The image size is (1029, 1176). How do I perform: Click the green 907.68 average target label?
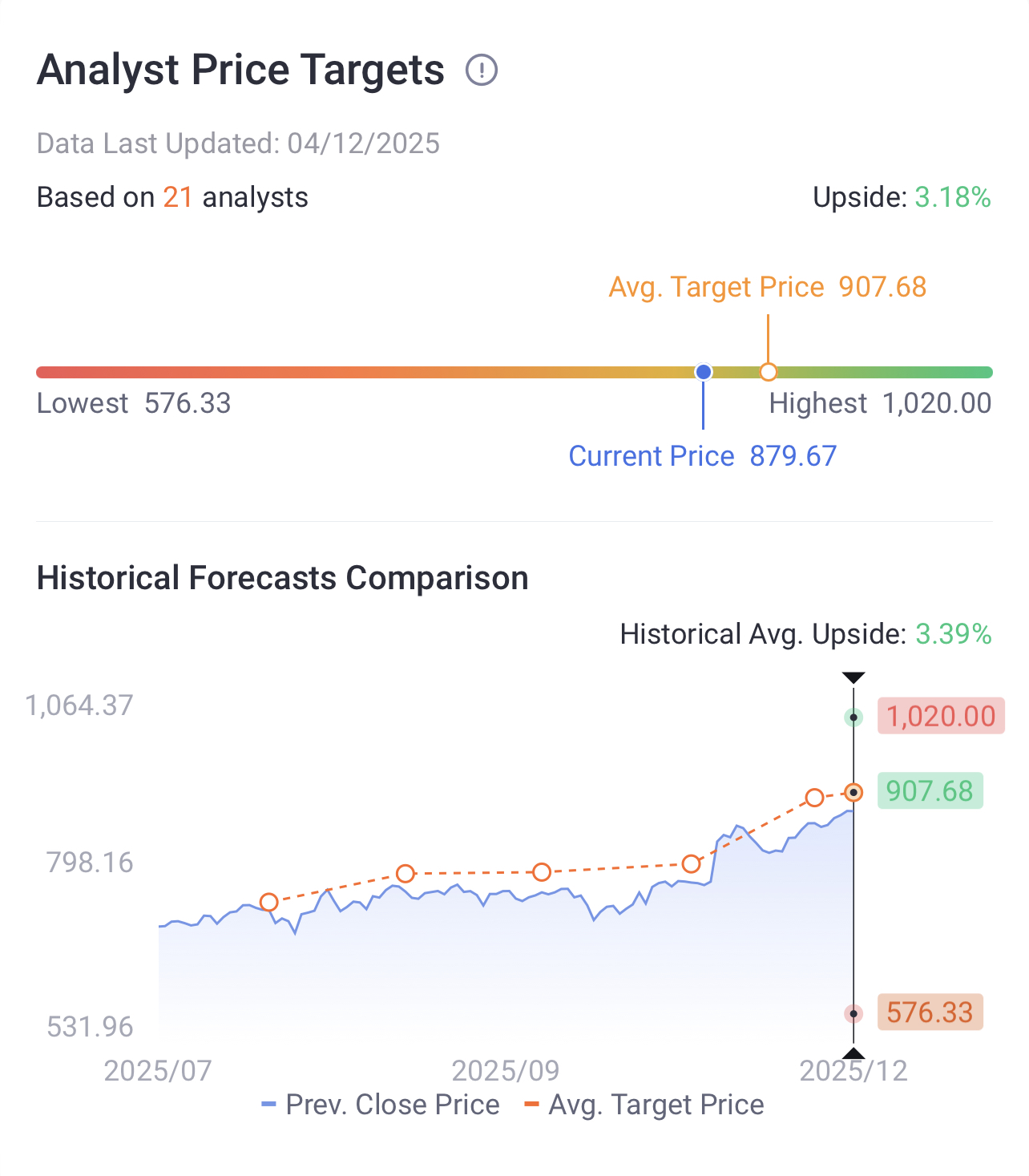(930, 791)
